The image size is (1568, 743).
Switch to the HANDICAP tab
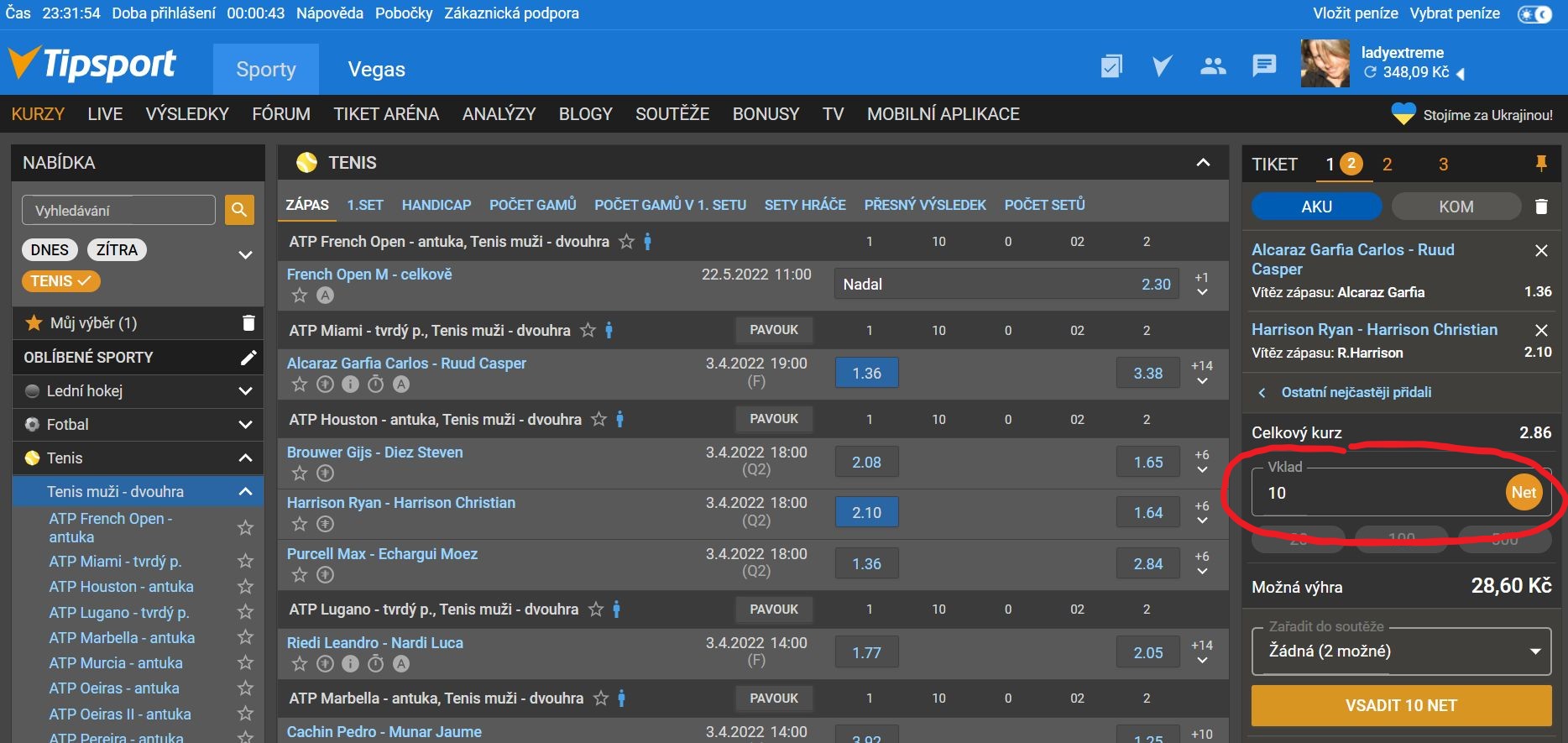436,205
